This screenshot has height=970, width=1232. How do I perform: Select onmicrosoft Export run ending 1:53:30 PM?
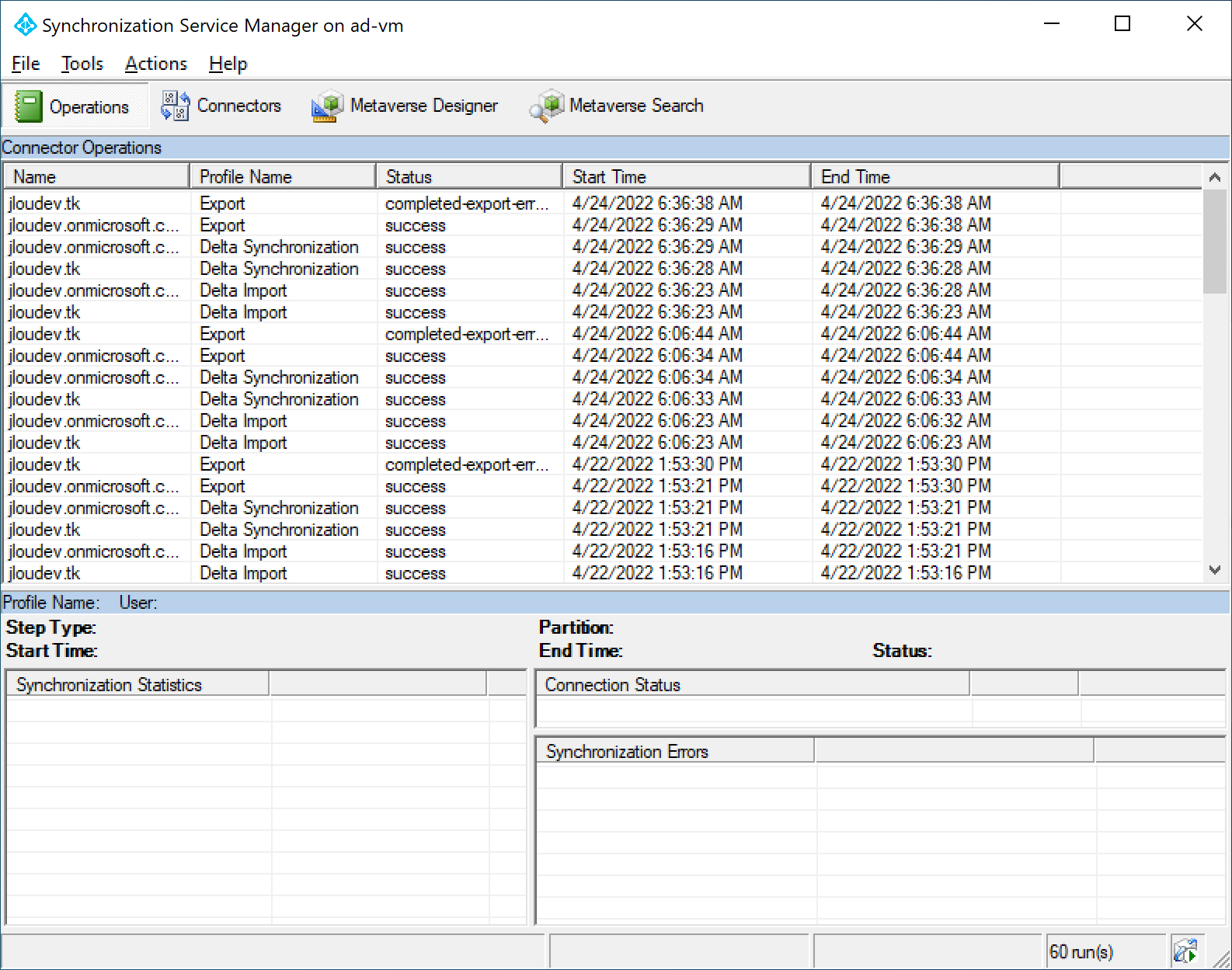pos(602,485)
